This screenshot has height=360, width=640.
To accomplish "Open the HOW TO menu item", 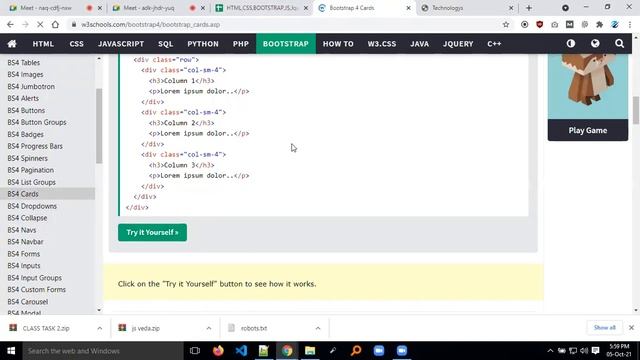I will 338,44.
